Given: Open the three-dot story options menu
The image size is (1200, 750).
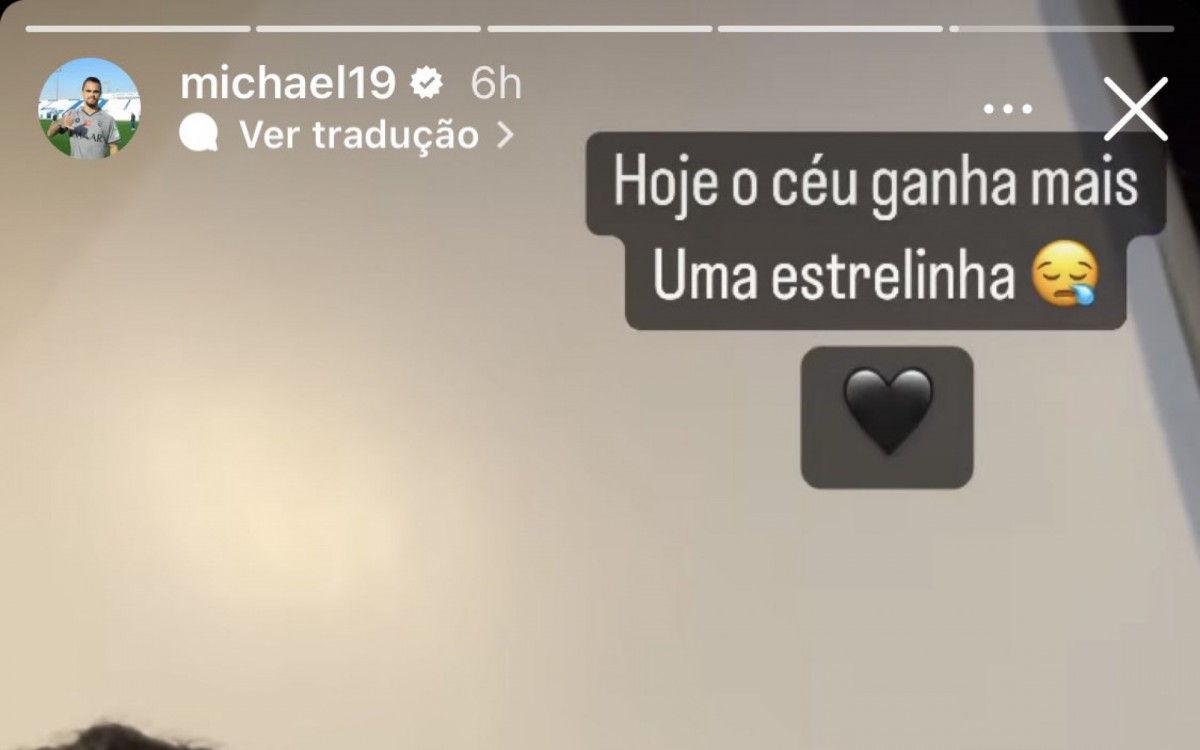Looking at the screenshot, I should [1007, 109].
